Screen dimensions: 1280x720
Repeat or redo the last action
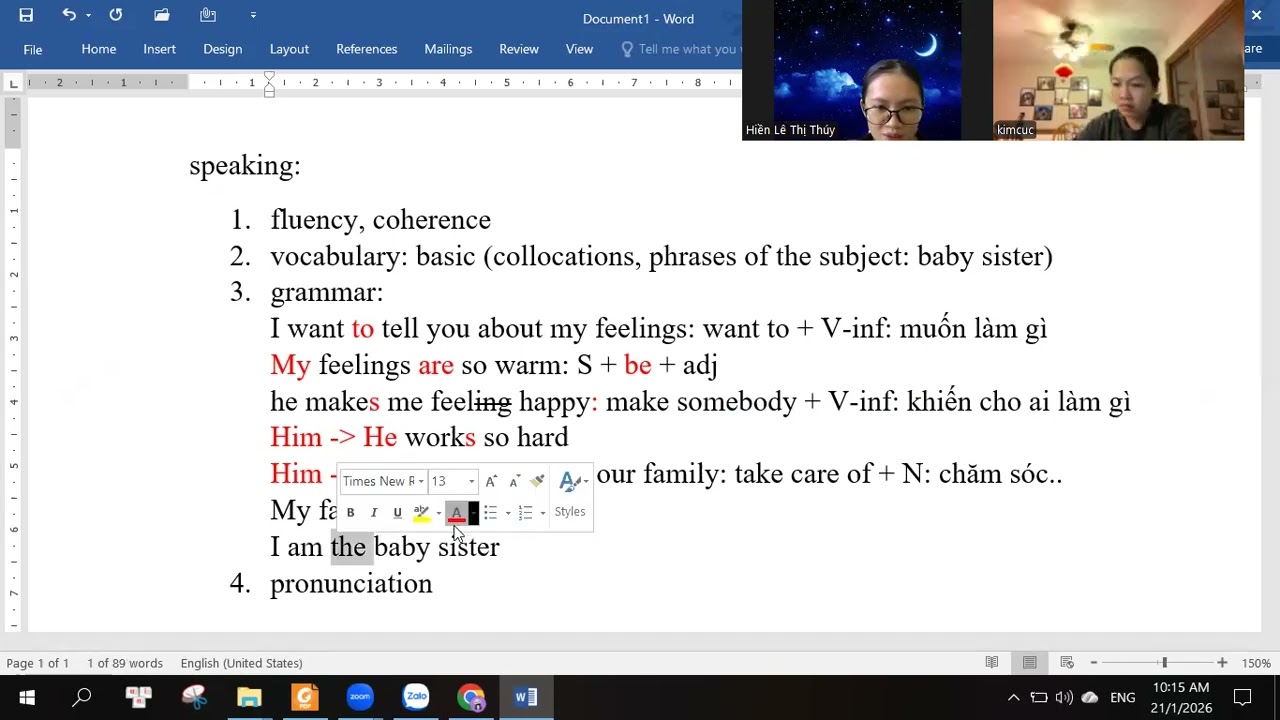116,15
